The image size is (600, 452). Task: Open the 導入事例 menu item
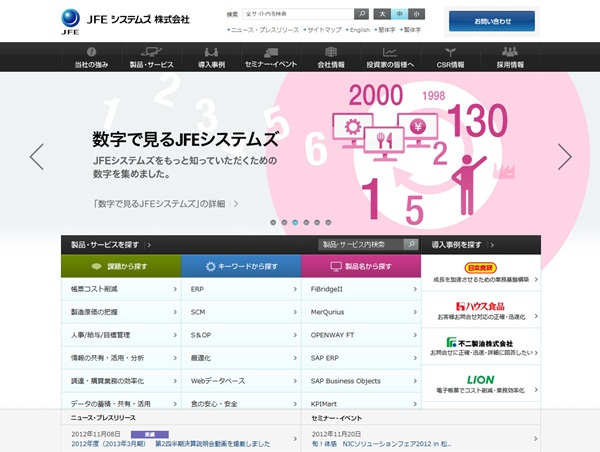click(x=211, y=57)
